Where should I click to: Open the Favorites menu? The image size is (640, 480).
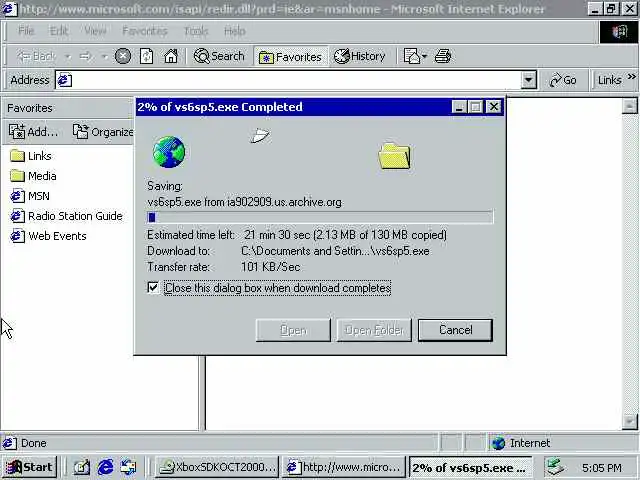tap(145, 31)
